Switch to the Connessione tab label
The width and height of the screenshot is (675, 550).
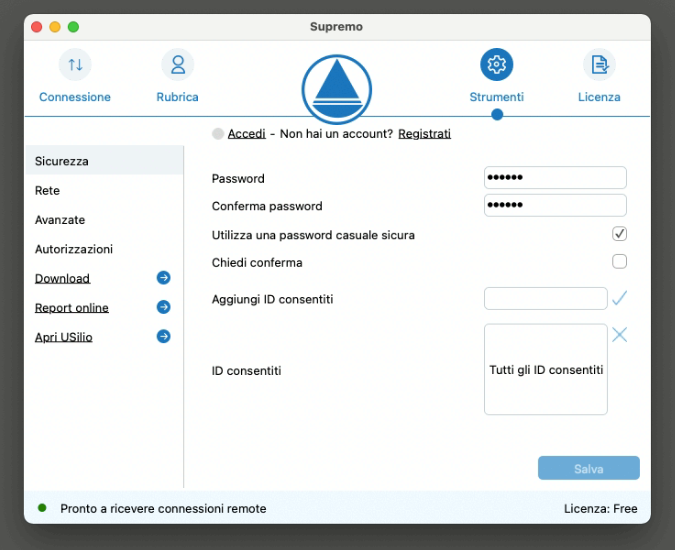click(x=75, y=97)
